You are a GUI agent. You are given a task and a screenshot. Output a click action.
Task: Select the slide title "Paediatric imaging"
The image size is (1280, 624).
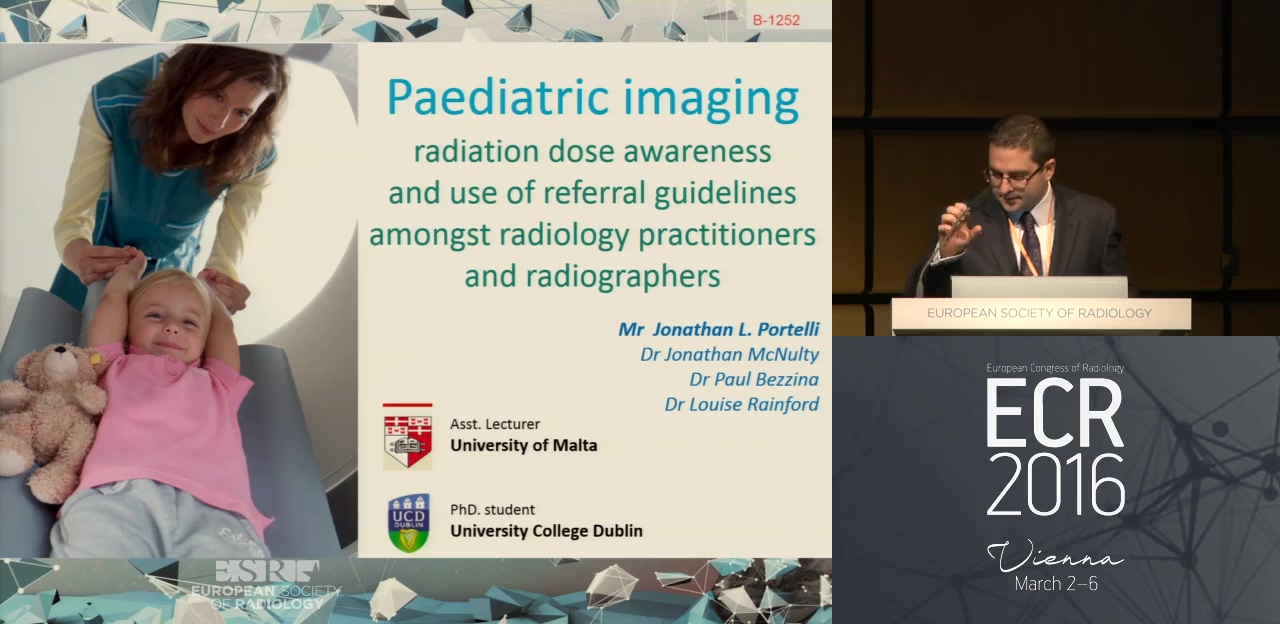point(593,98)
